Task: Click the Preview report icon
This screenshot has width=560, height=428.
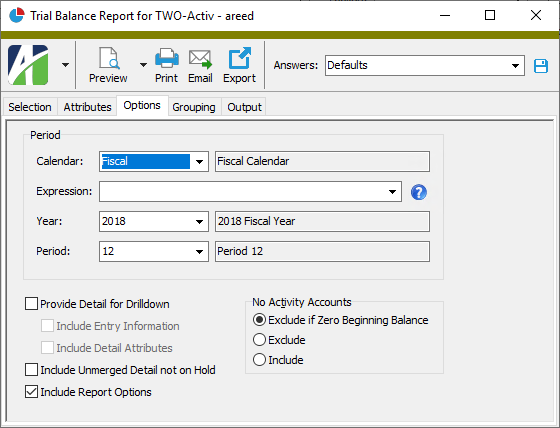Action: click(x=108, y=58)
